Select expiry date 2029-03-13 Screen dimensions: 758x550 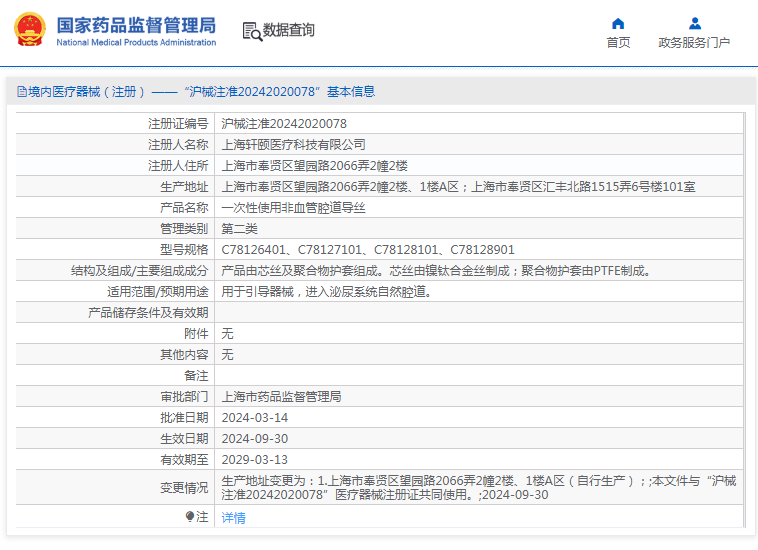click(255, 460)
